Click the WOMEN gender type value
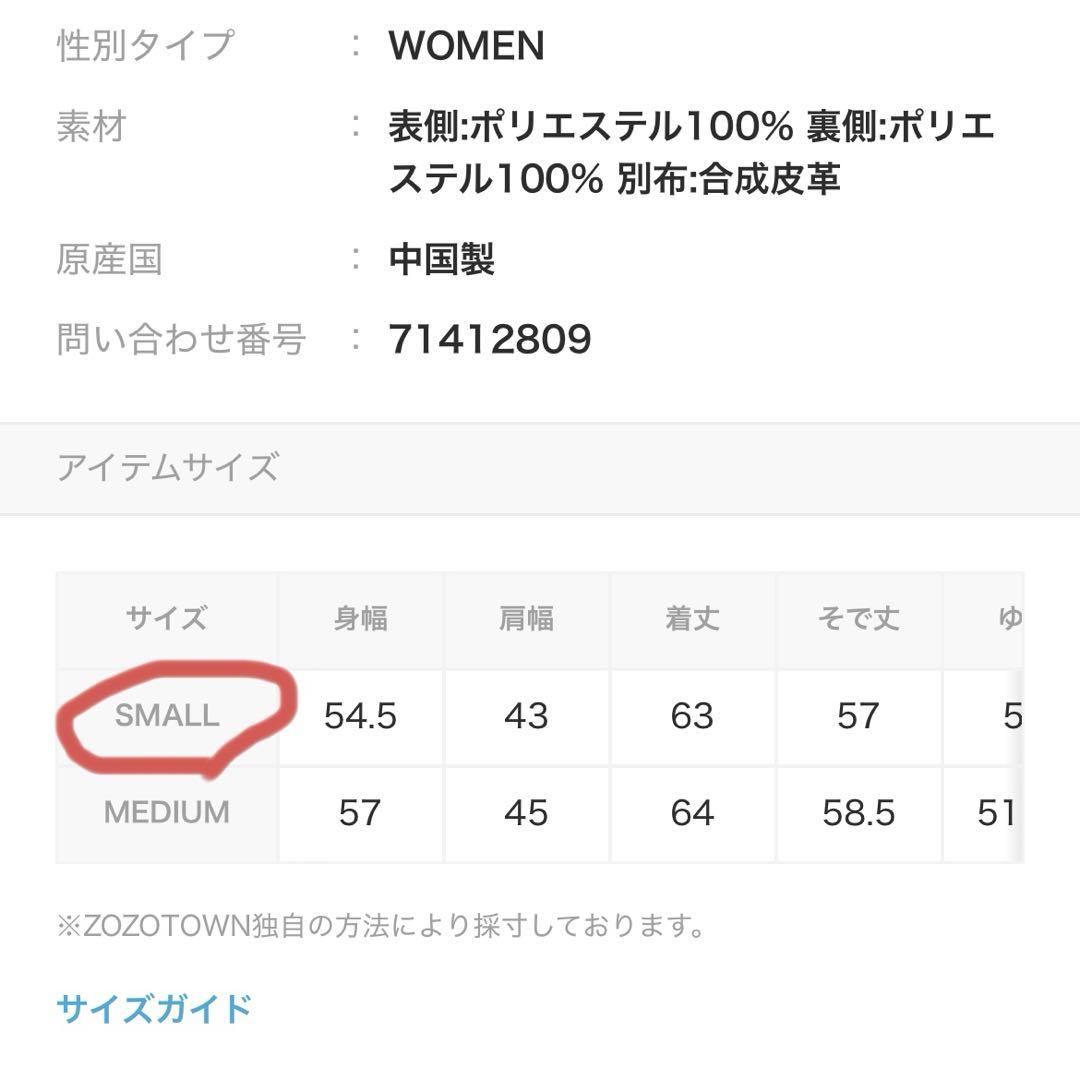 467,46
